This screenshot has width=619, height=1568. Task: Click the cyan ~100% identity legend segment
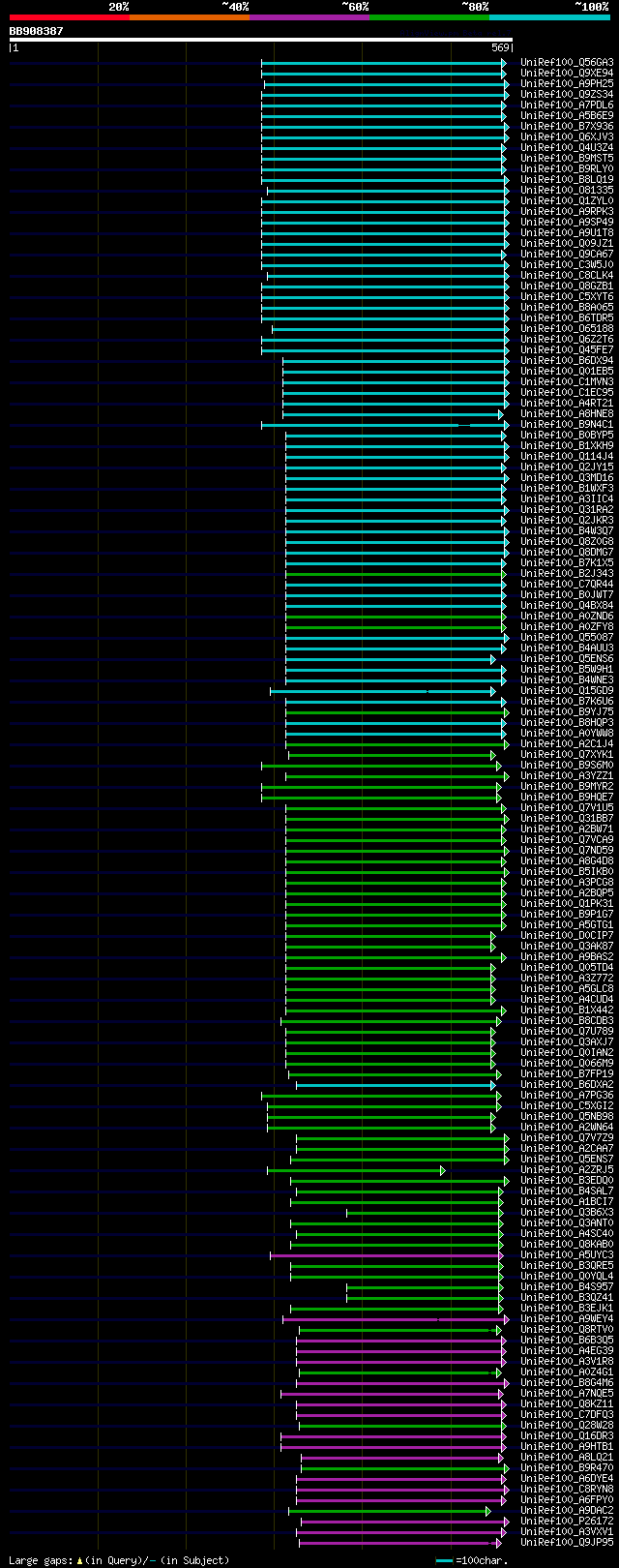pos(549,17)
